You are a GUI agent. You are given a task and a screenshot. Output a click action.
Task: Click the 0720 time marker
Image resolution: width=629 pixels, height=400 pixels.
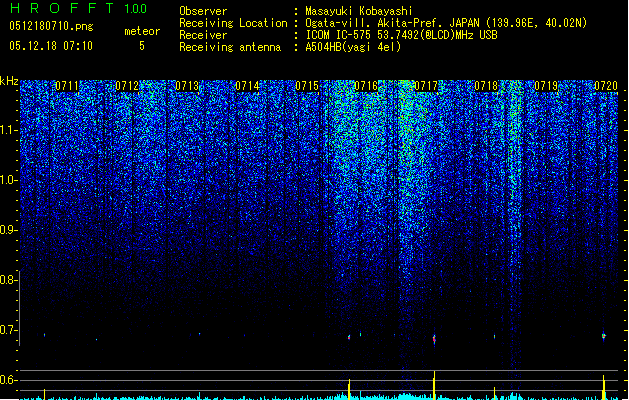[x=606, y=86]
